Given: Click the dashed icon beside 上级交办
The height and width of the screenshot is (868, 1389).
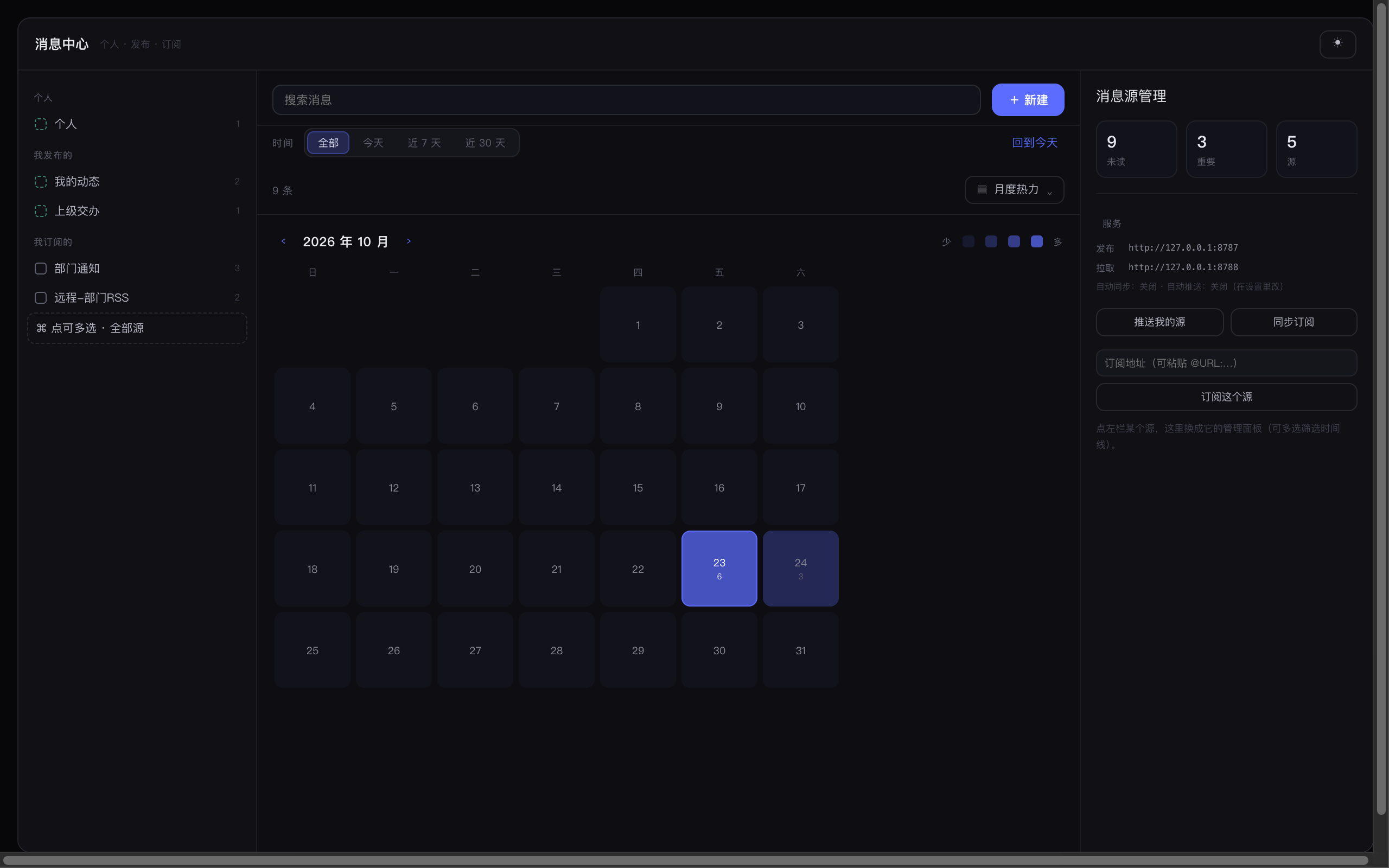Looking at the screenshot, I should click(x=41, y=210).
